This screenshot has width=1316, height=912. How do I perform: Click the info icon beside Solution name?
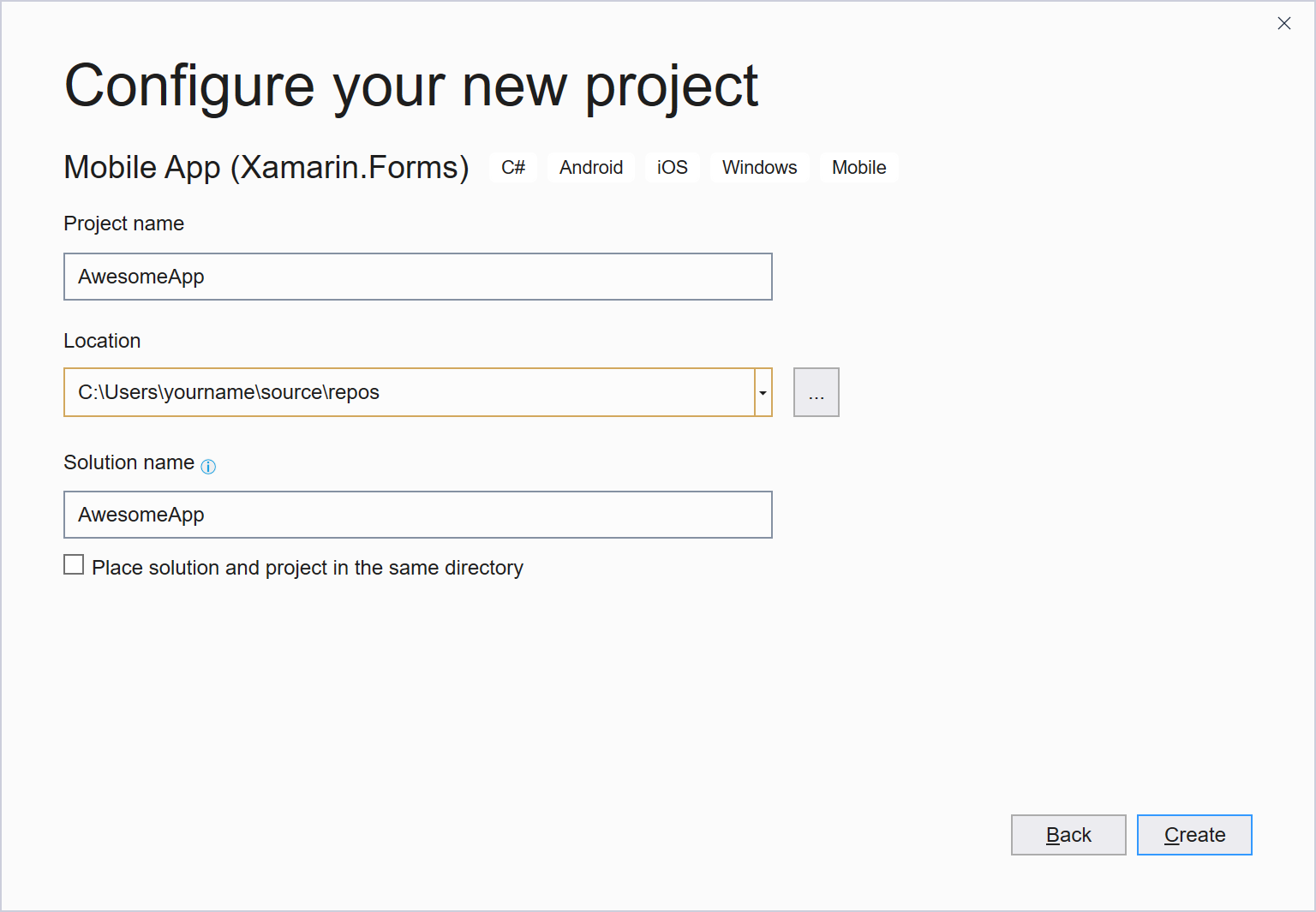208,467
